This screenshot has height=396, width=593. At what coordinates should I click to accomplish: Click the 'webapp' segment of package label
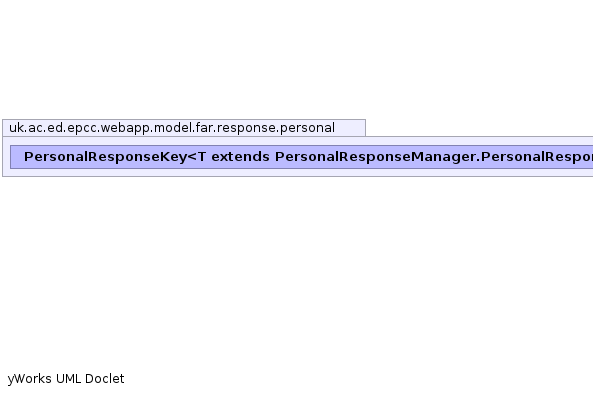(126, 128)
